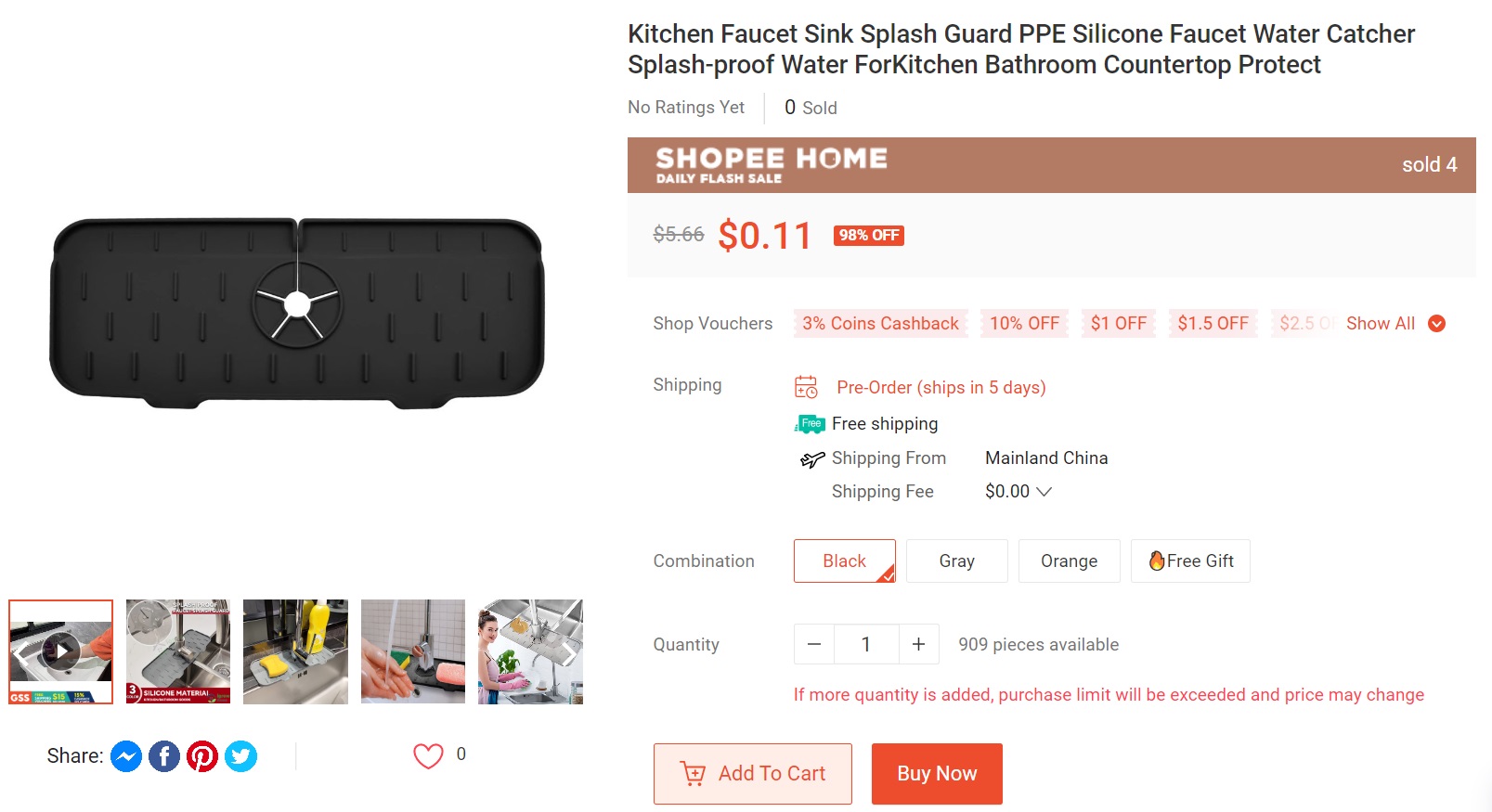Add To Cart button
This screenshot has height=812, width=1492.
click(753, 774)
